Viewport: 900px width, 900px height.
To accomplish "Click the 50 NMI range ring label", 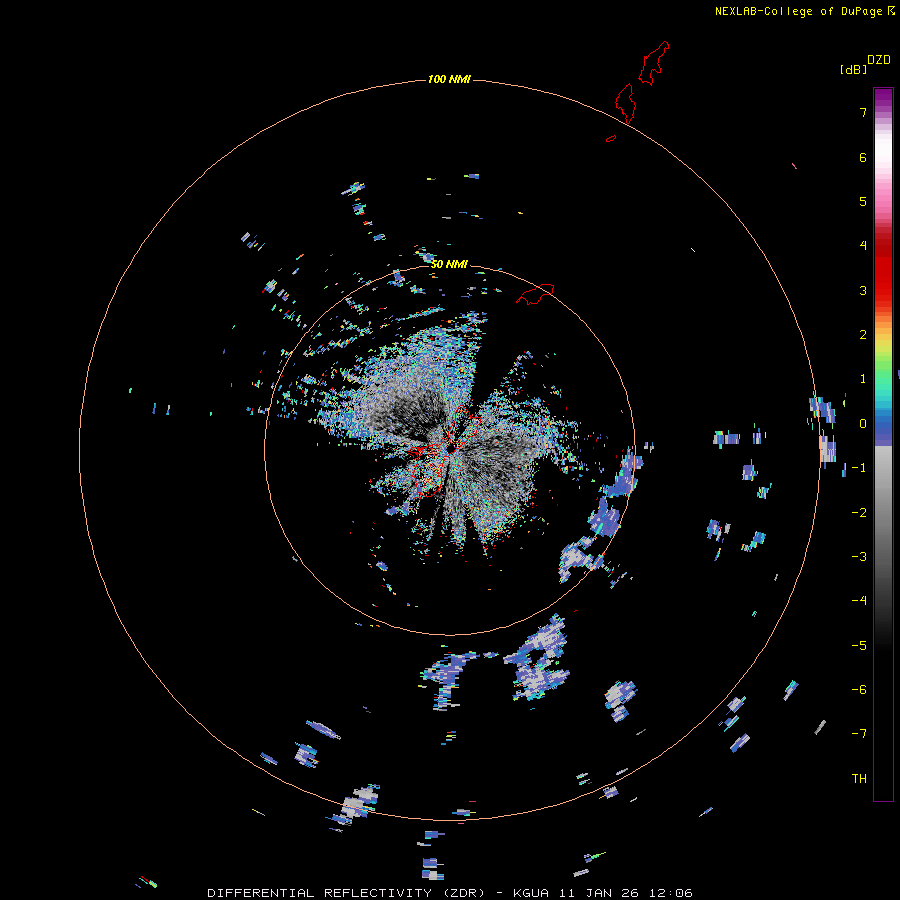I will (449, 264).
